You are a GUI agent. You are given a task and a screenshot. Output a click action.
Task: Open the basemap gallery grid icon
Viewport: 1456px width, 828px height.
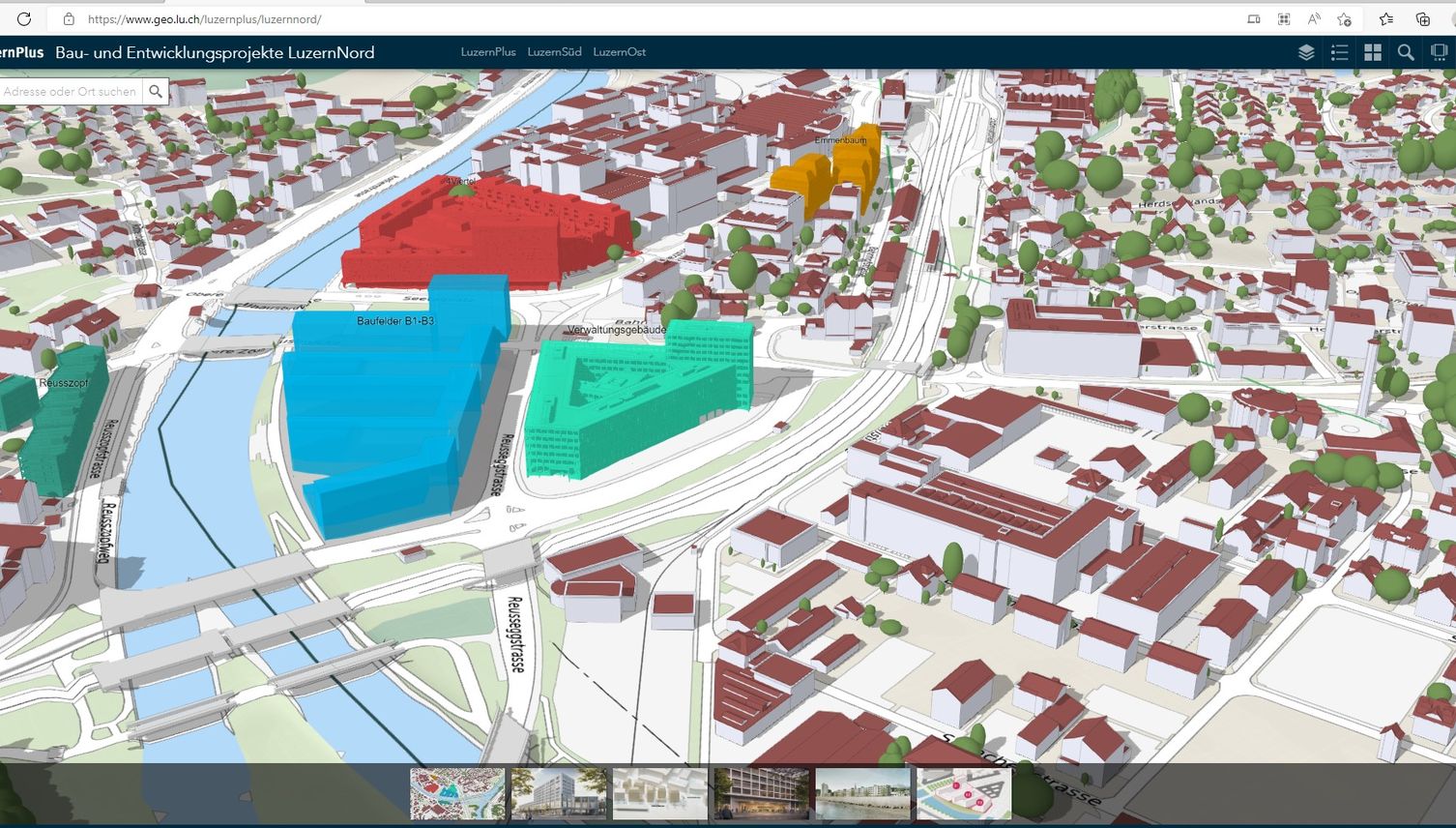pyautogui.click(x=1373, y=52)
